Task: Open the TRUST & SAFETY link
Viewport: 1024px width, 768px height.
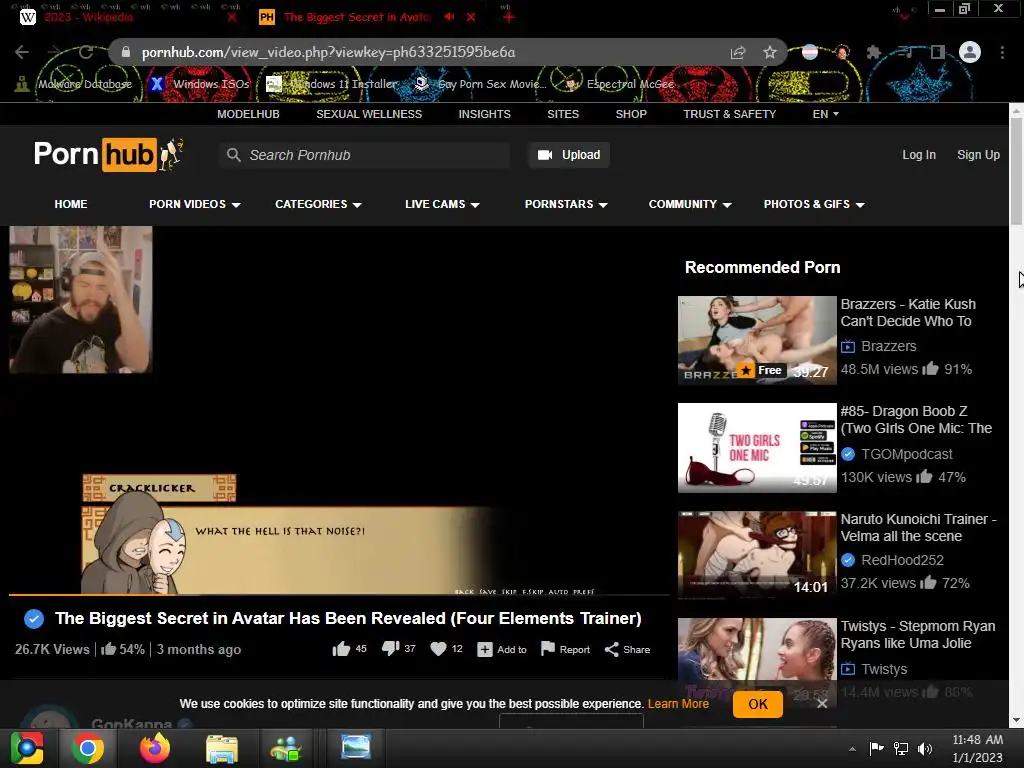Action: (729, 114)
